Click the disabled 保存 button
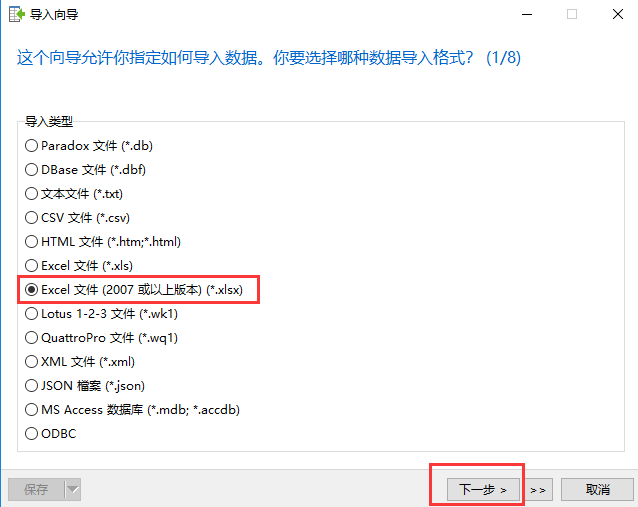The width and height of the screenshot is (638, 507). [36, 489]
